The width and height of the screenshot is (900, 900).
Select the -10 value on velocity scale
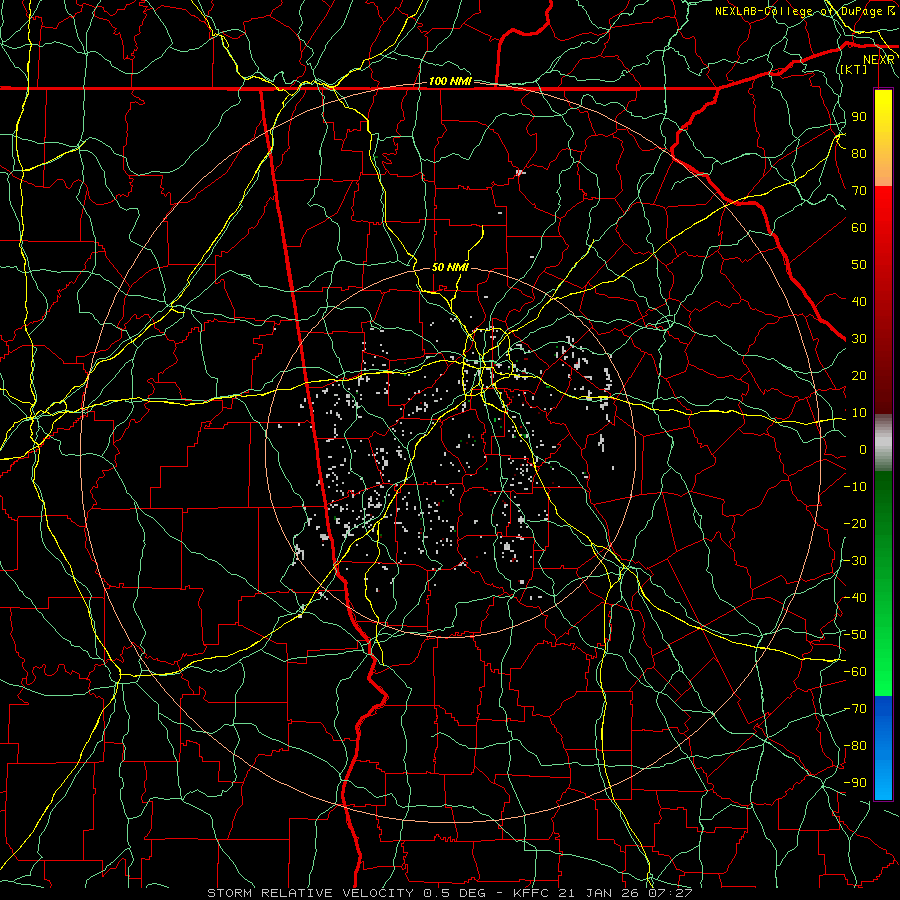click(x=855, y=487)
